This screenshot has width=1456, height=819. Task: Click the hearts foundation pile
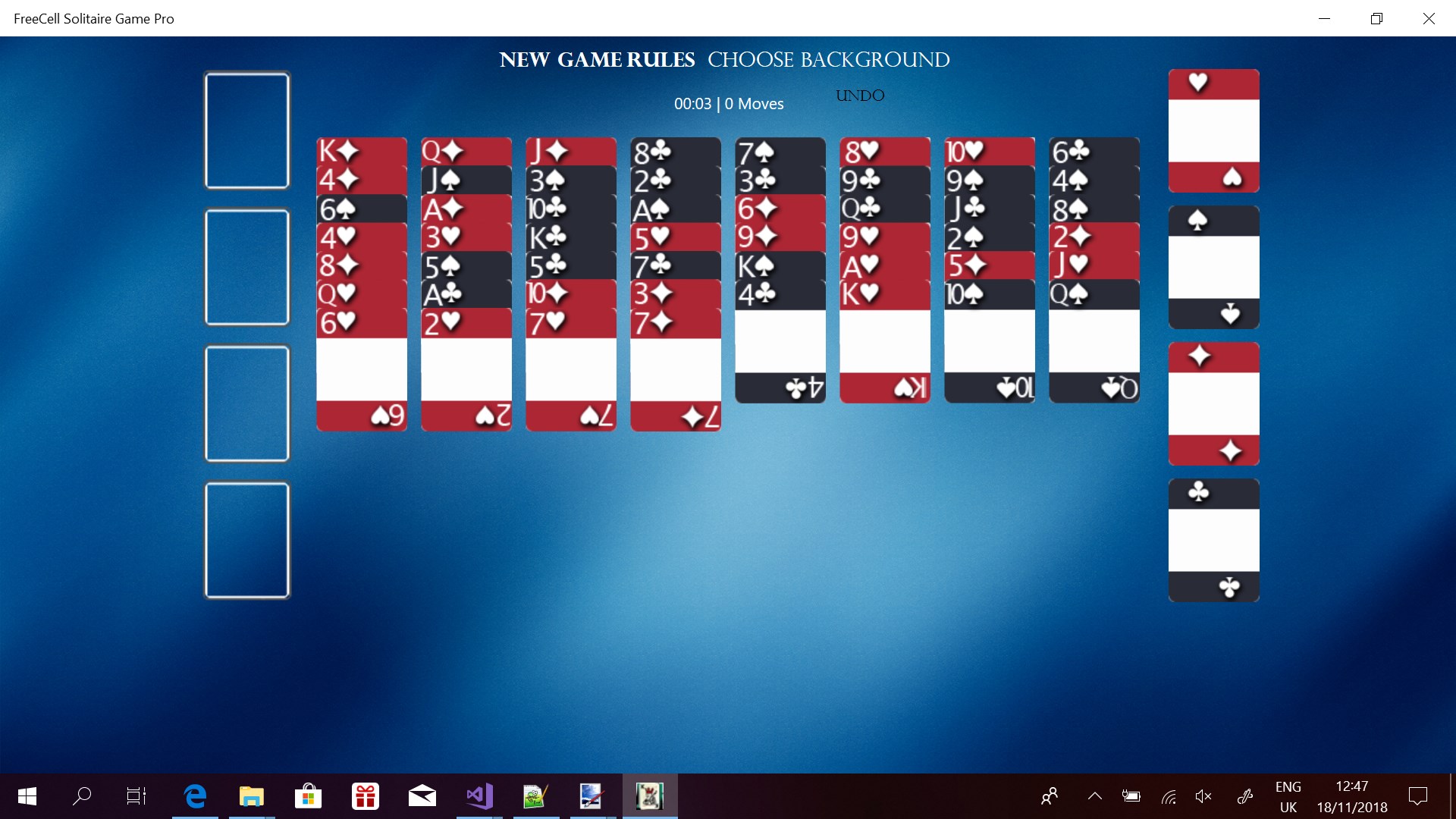pos(1213,130)
